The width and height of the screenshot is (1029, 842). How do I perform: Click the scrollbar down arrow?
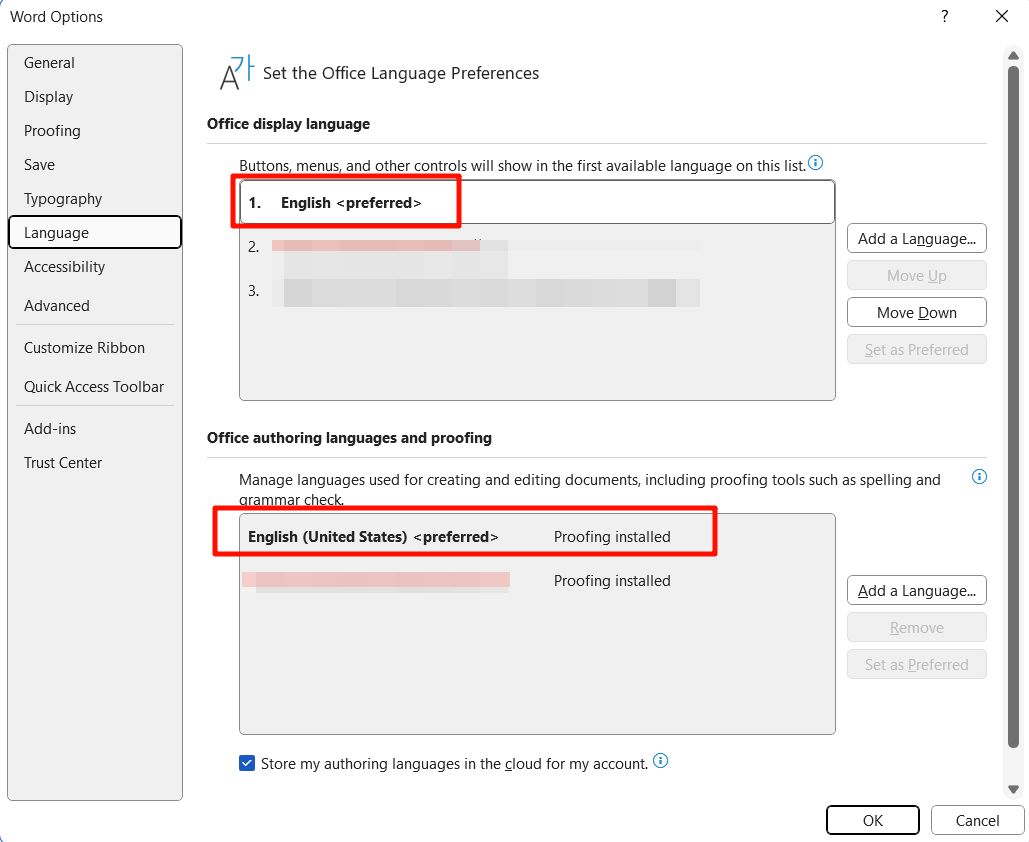point(1013,789)
